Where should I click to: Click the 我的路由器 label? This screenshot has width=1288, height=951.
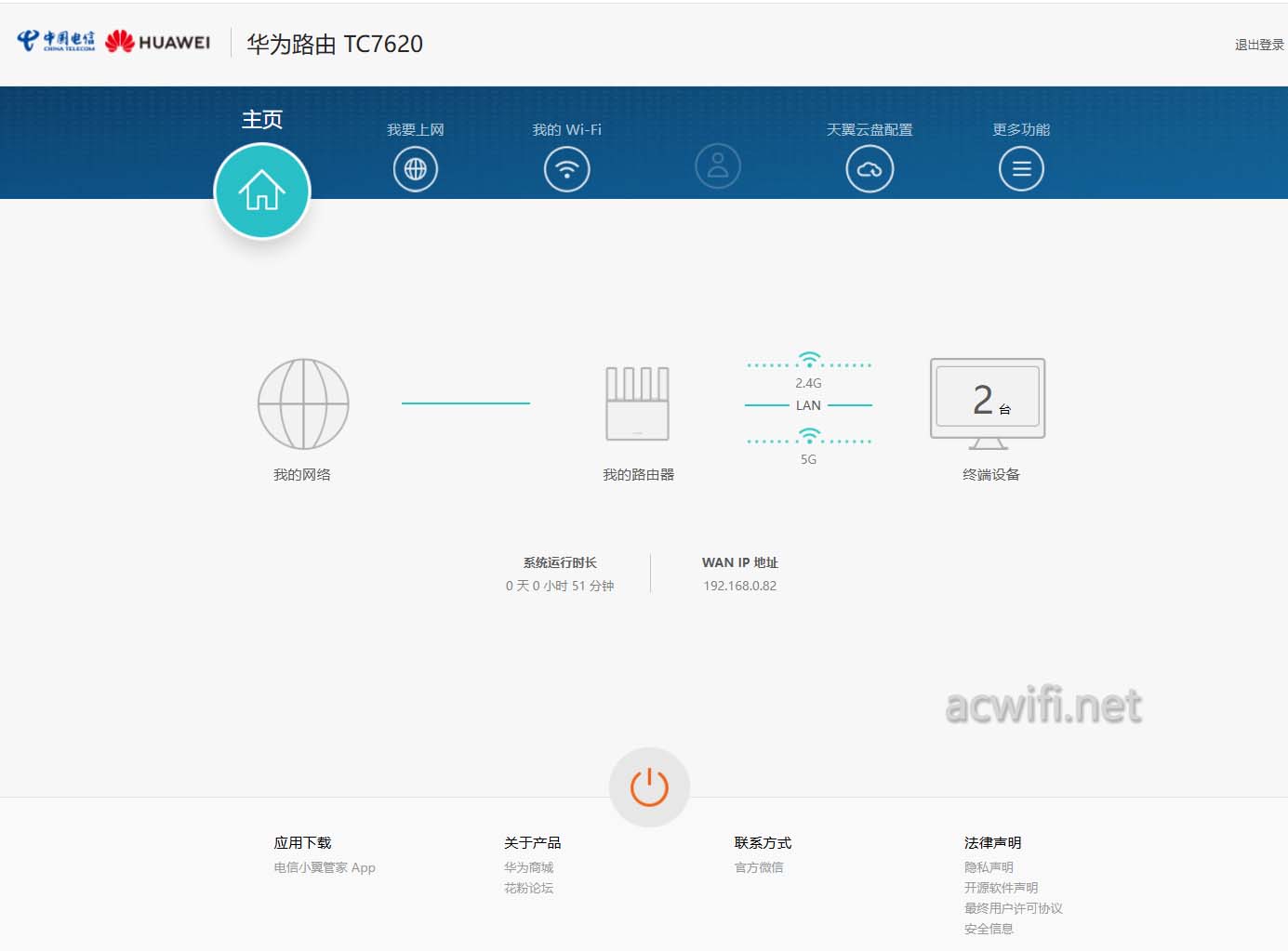tap(638, 474)
